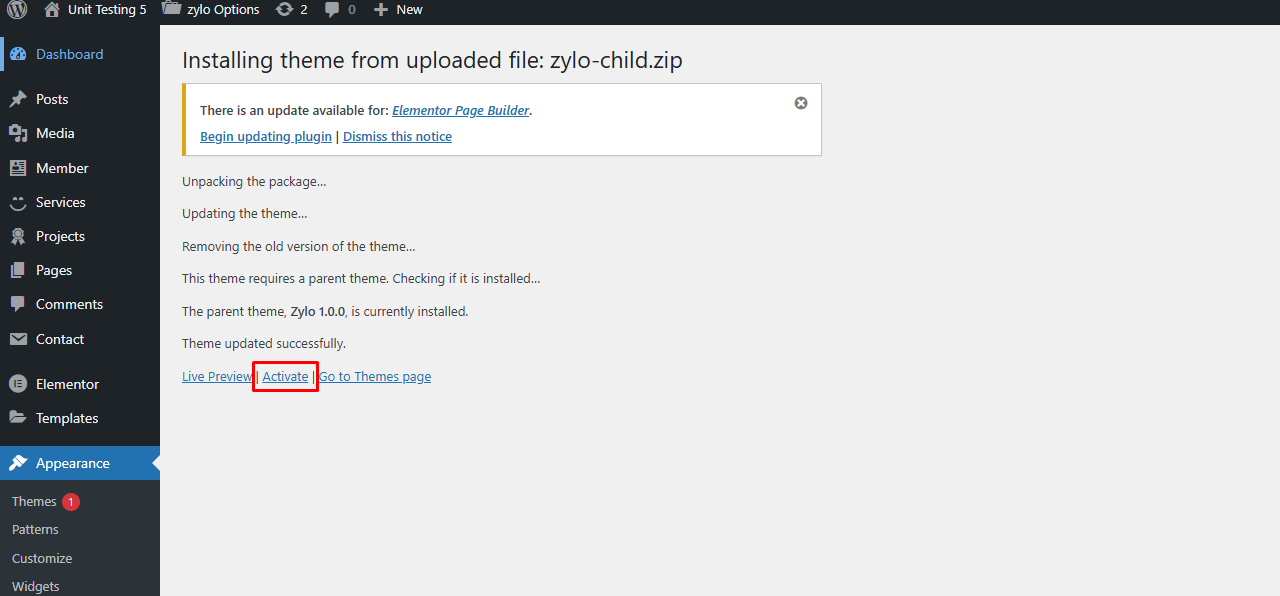This screenshot has width=1280, height=596.
Task: Open Themes under Appearance
Action: pyautogui.click(x=34, y=501)
